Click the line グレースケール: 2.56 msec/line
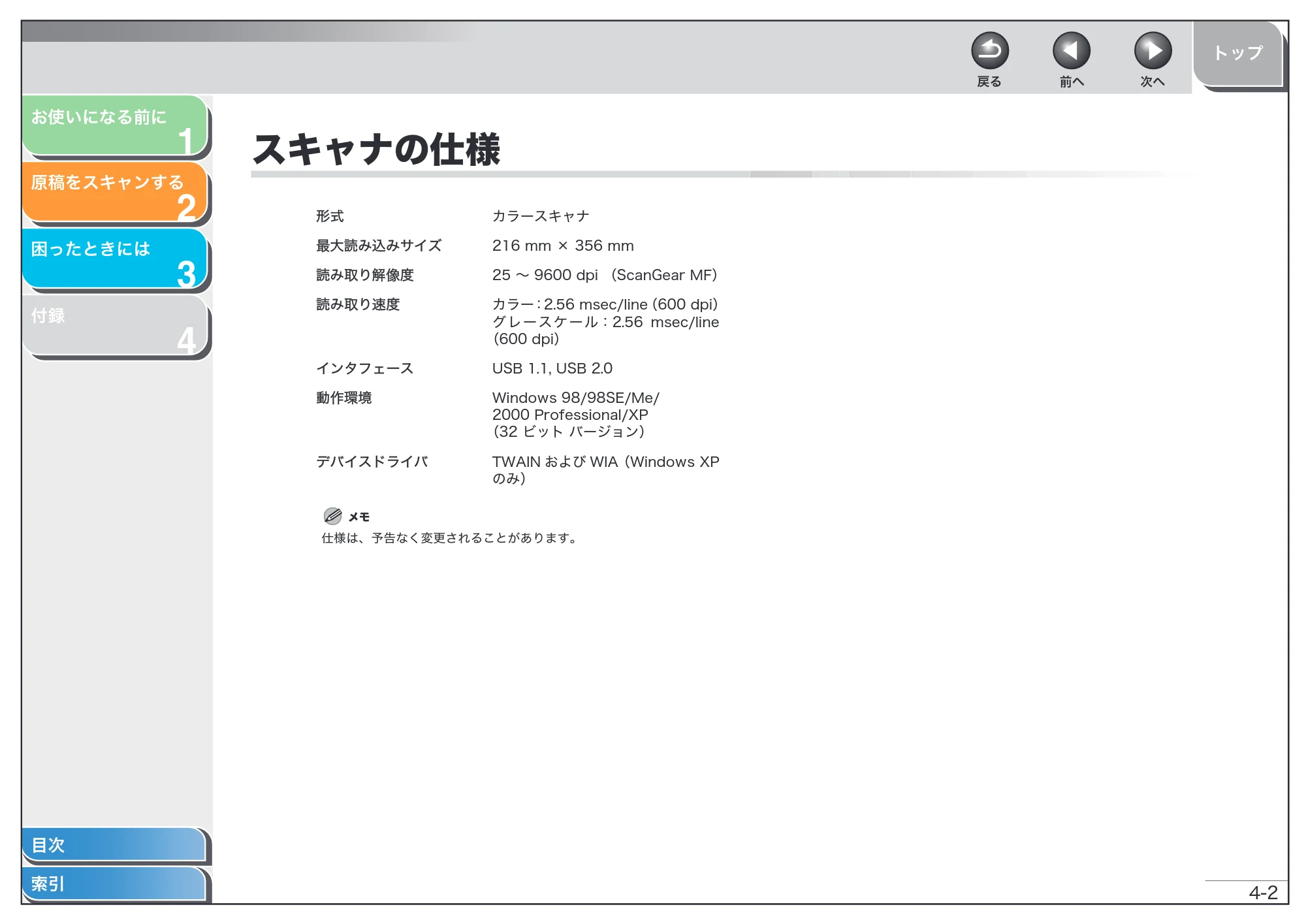 tap(605, 322)
